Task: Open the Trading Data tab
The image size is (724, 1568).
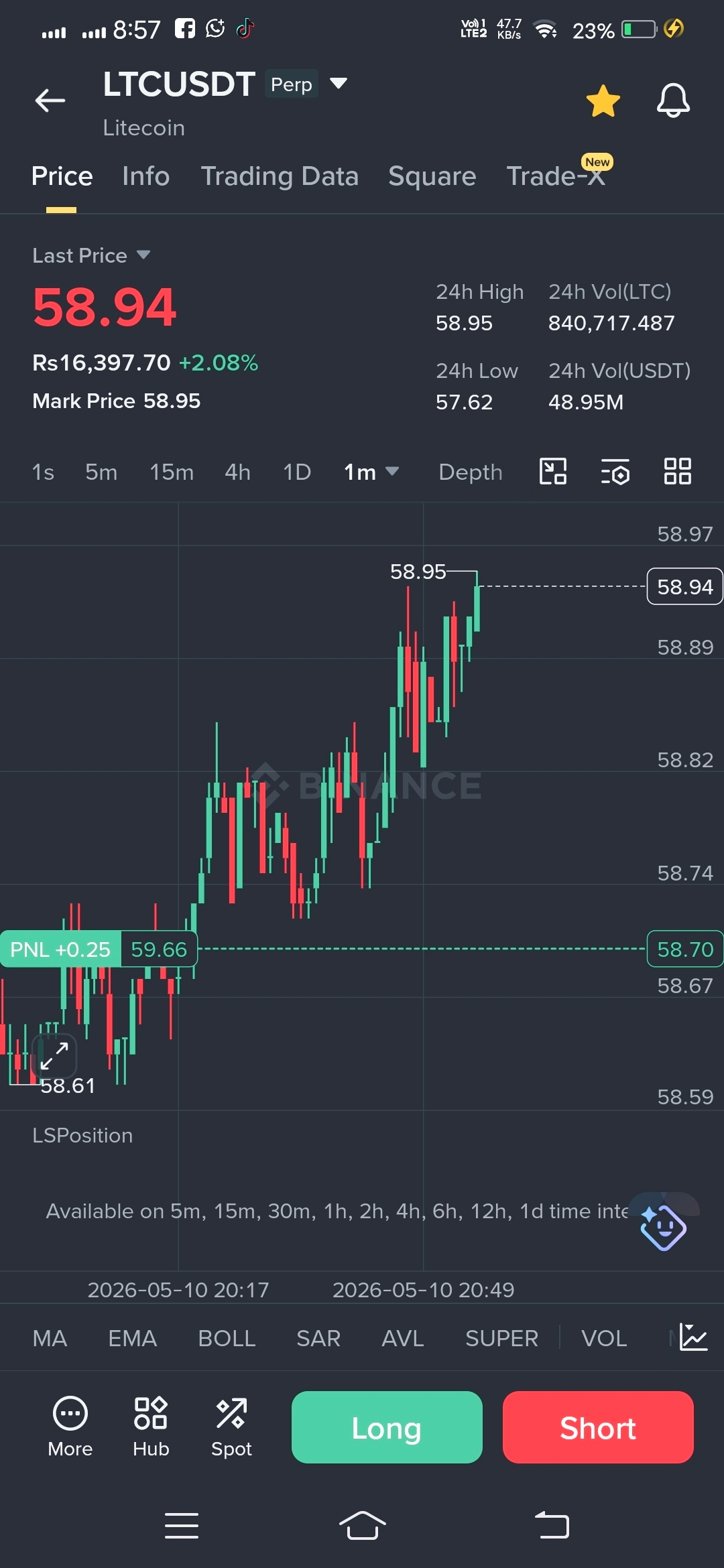Action: [x=280, y=176]
